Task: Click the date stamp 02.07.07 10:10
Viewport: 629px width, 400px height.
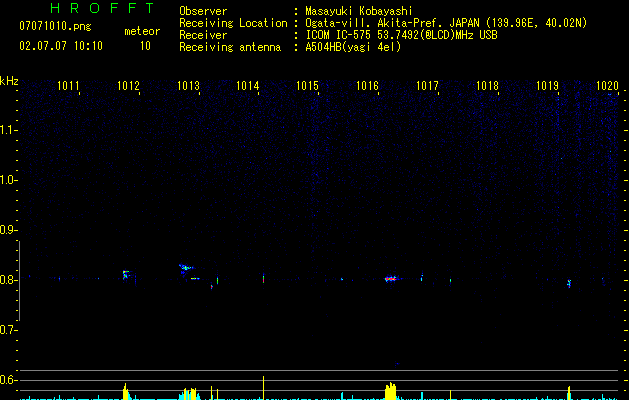Action: click(x=61, y=46)
